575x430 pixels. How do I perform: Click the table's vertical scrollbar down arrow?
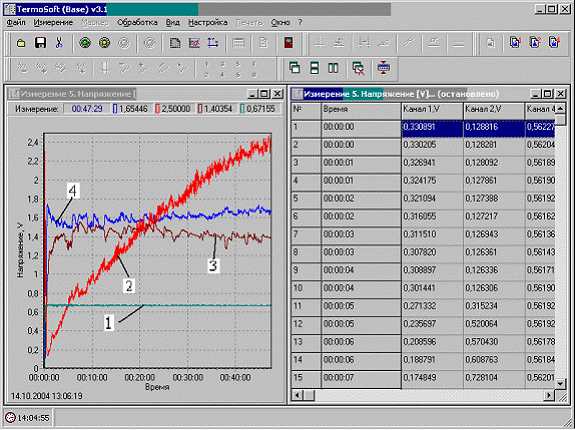pos(560,384)
